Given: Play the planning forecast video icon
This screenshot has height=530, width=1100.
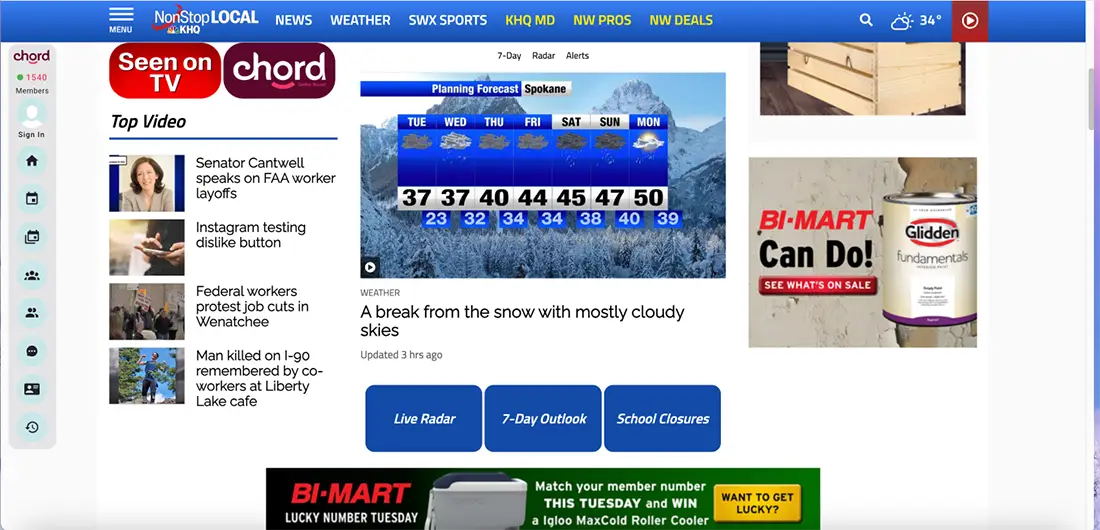Looking at the screenshot, I should pyautogui.click(x=370, y=267).
